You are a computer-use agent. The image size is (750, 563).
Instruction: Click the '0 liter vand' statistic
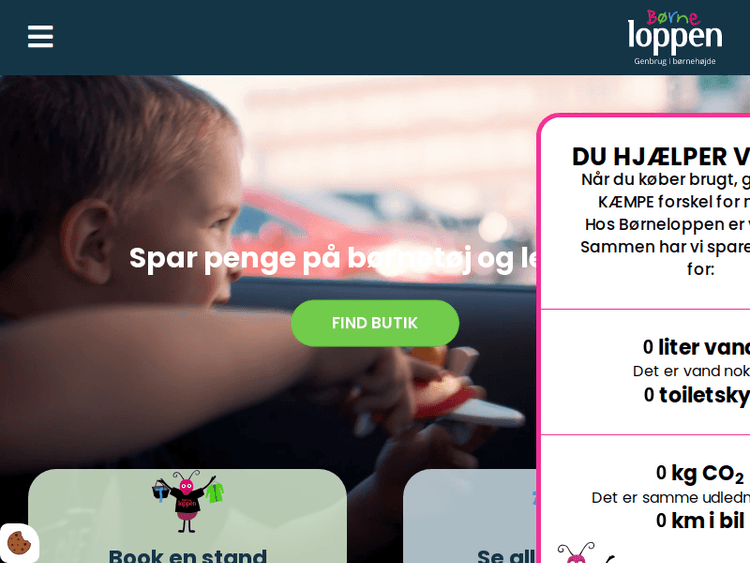click(x=696, y=347)
